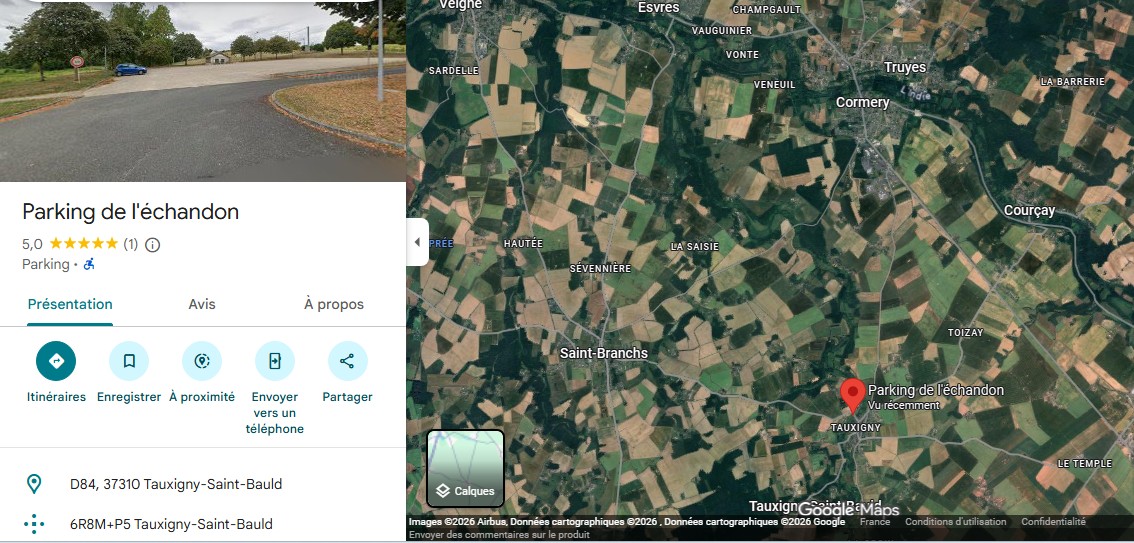Select the Présentation tab
This screenshot has width=1134, height=543.
70,304
